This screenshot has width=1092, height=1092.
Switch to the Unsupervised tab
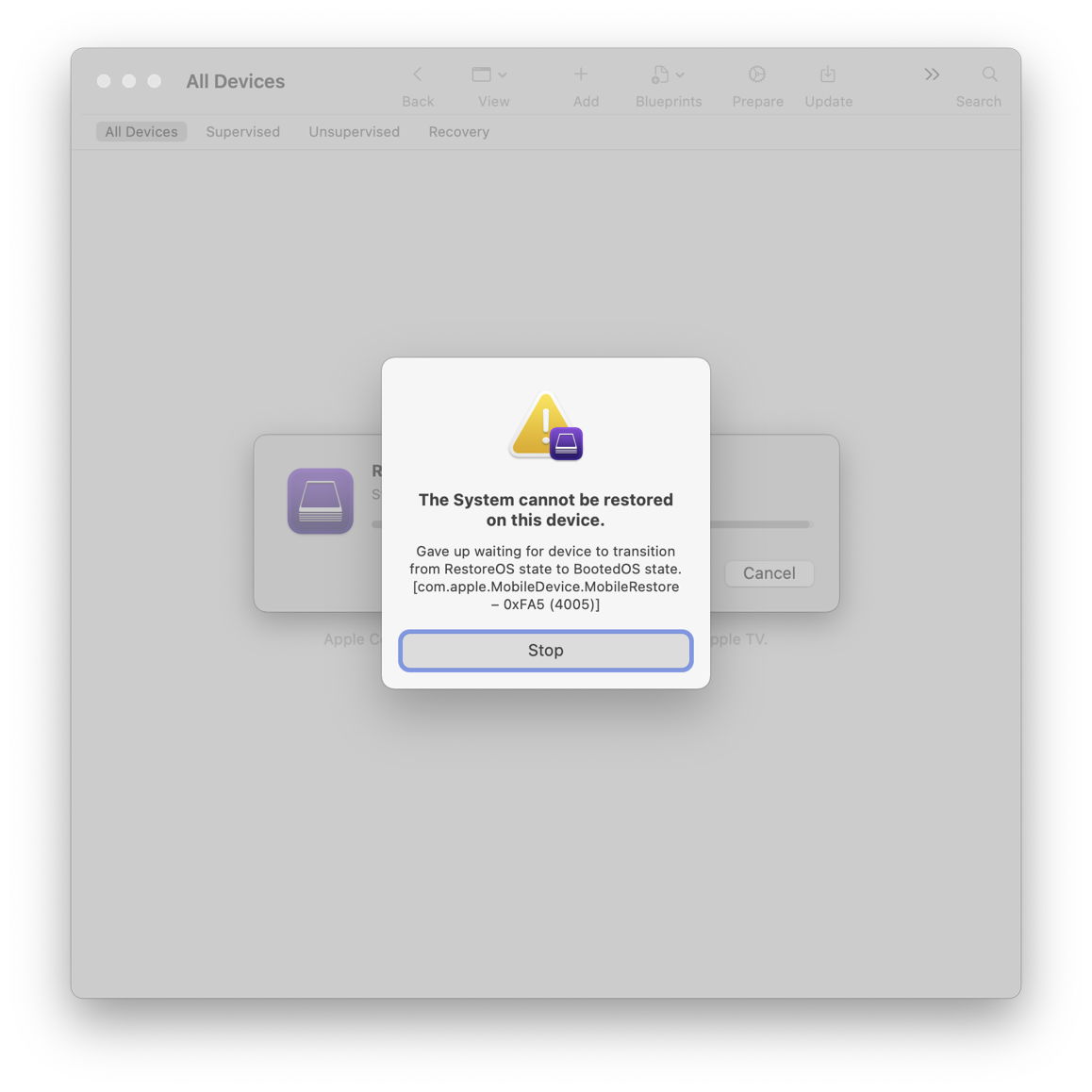click(354, 132)
